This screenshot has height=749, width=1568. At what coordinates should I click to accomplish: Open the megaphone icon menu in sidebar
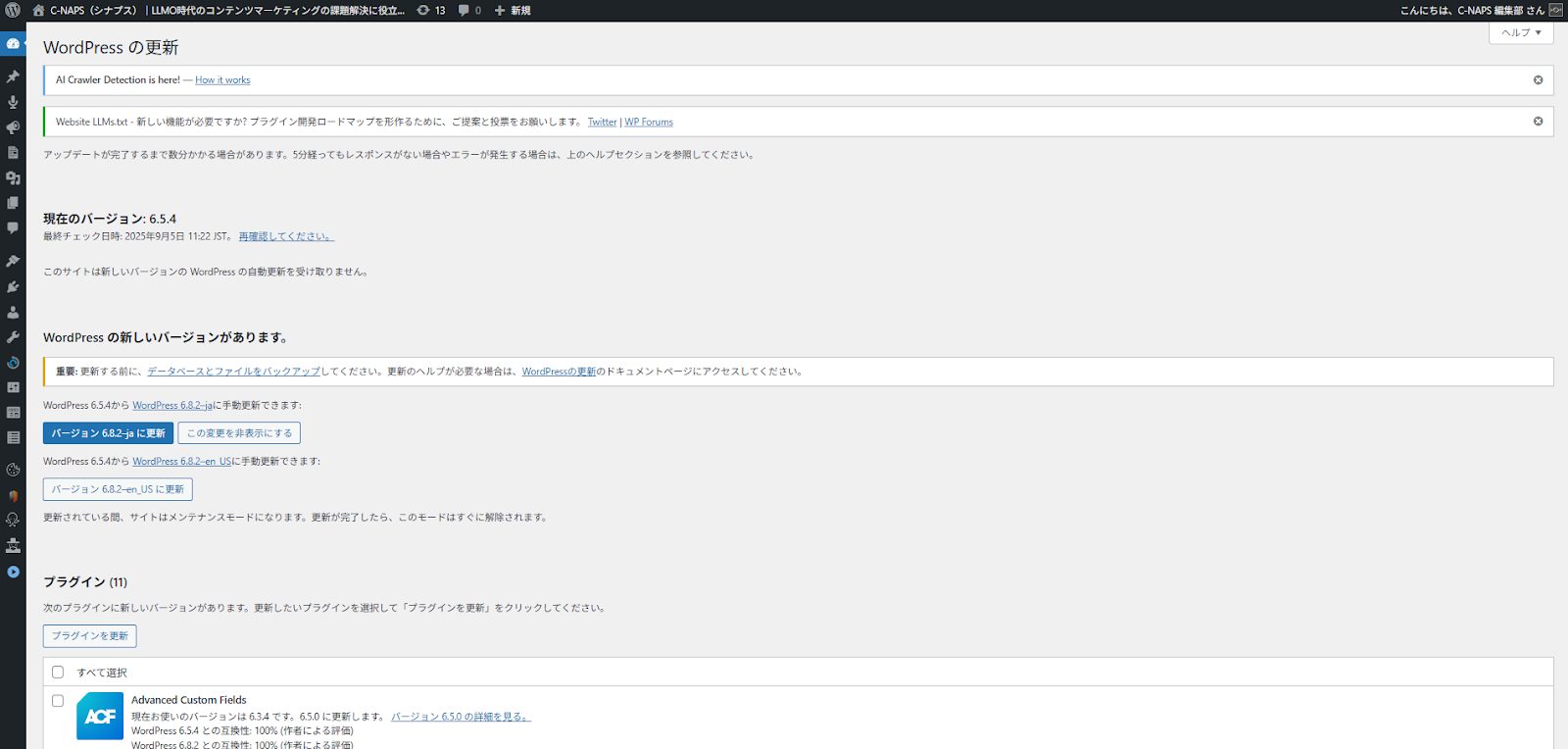(x=13, y=127)
